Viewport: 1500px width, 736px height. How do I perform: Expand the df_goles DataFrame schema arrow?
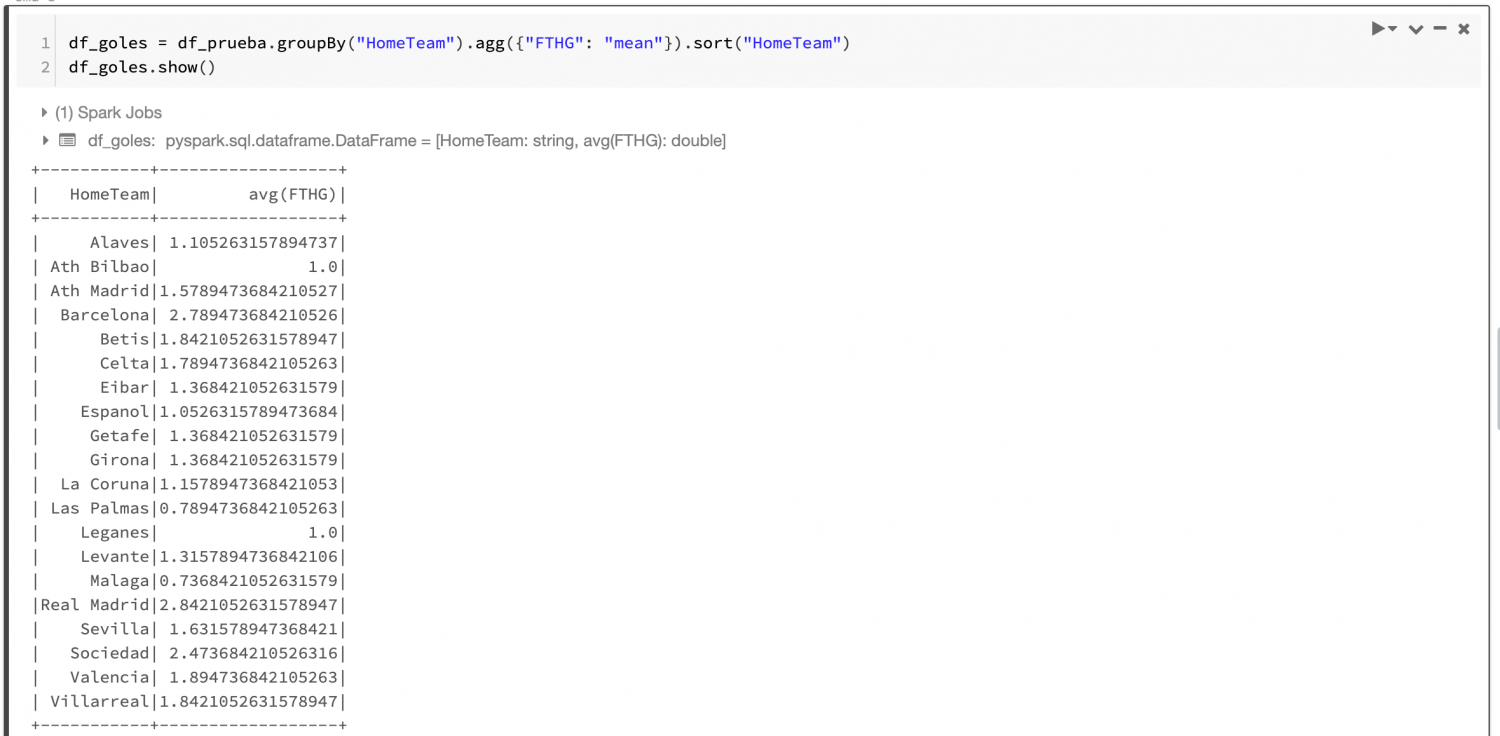click(x=44, y=140)
